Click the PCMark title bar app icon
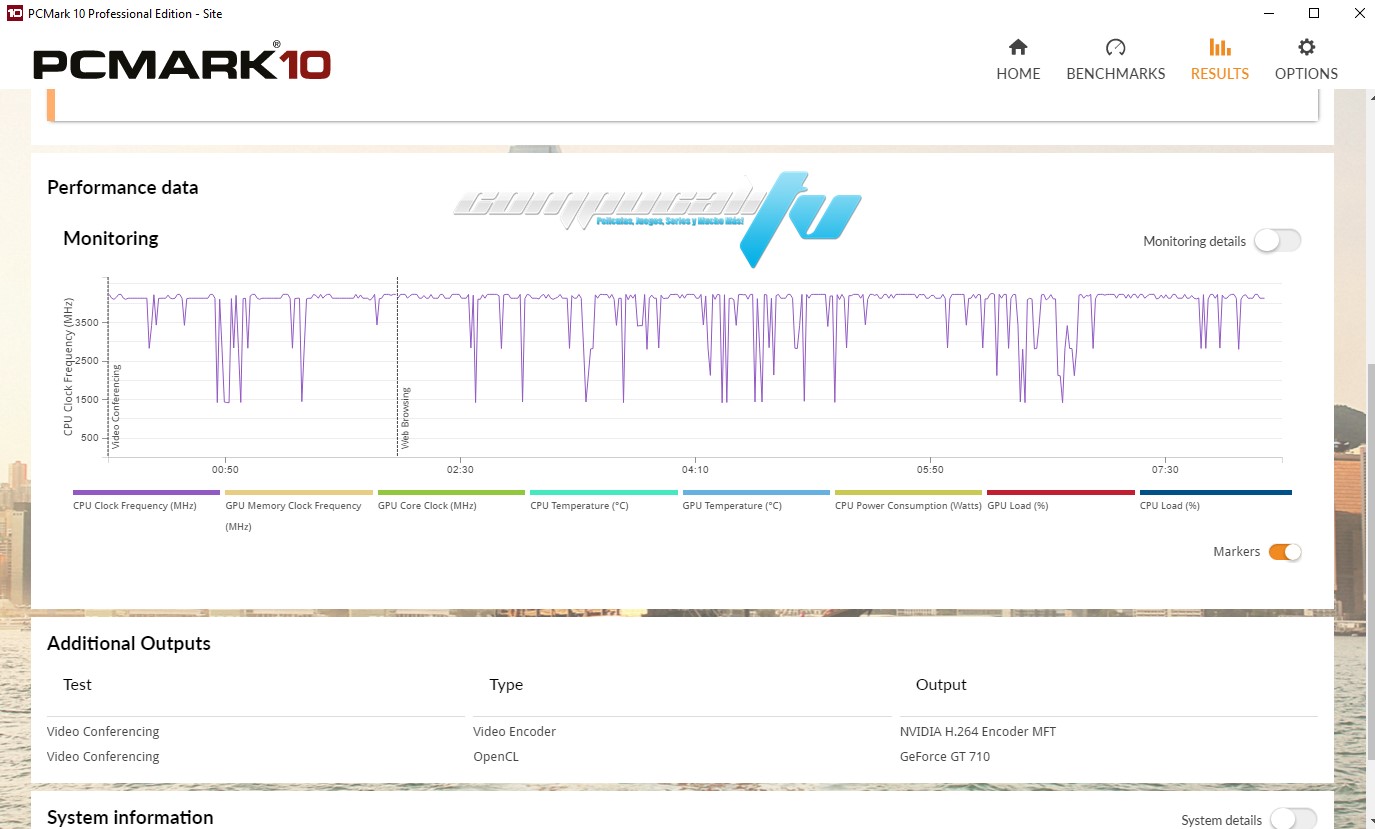Image resolution: width=1375 pixels, height=829 pixels. coord(14,14)
